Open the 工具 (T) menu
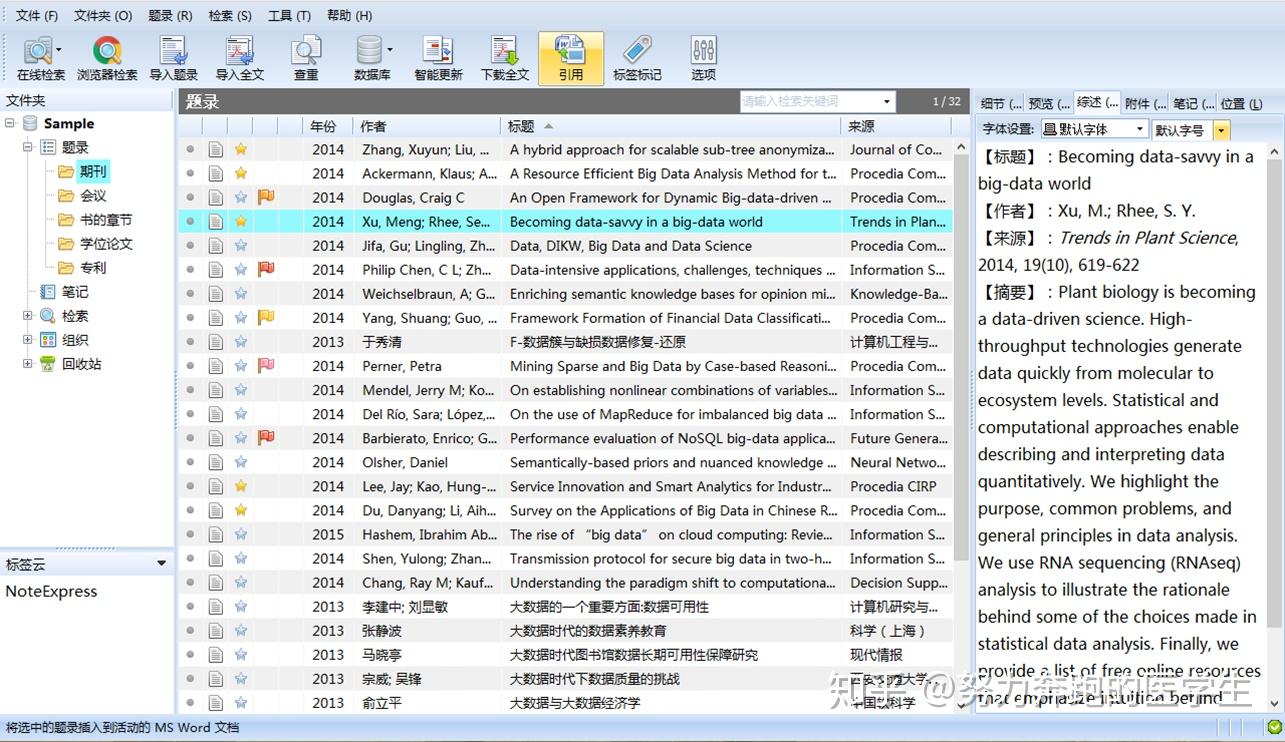The image size is (1285, 742). (x=289, y=15)
